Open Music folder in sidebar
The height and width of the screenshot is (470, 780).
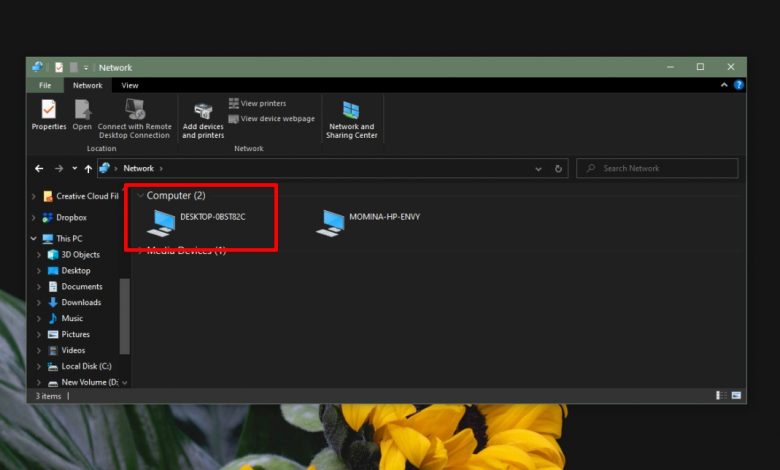(x=65, y=318)
